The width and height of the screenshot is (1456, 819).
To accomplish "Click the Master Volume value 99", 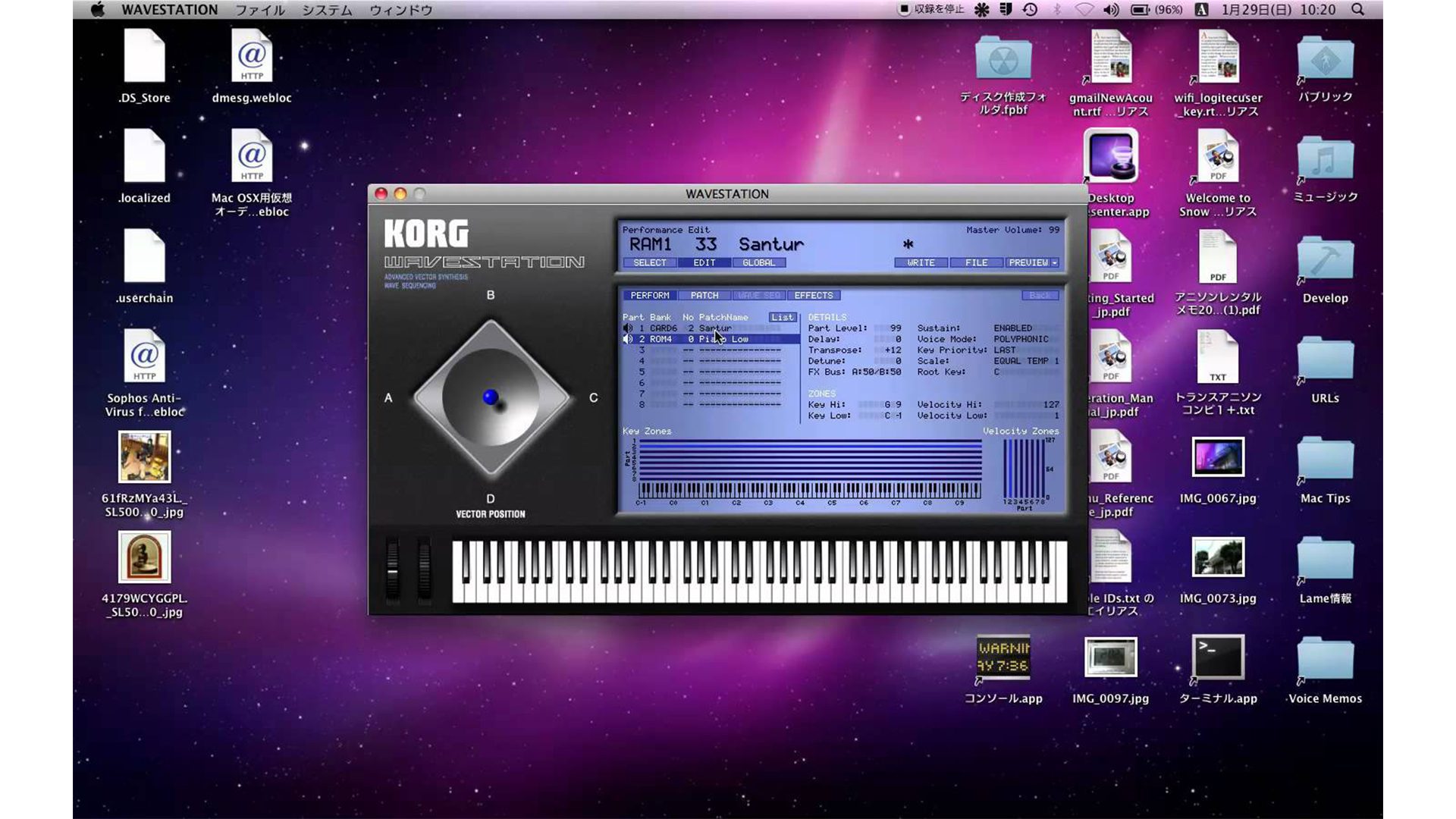I will (x=1054, y=230).
